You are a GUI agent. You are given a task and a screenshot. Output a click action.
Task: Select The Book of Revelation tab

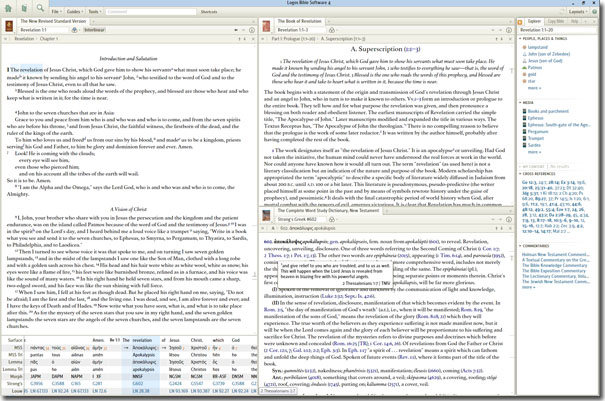point(299,21)
